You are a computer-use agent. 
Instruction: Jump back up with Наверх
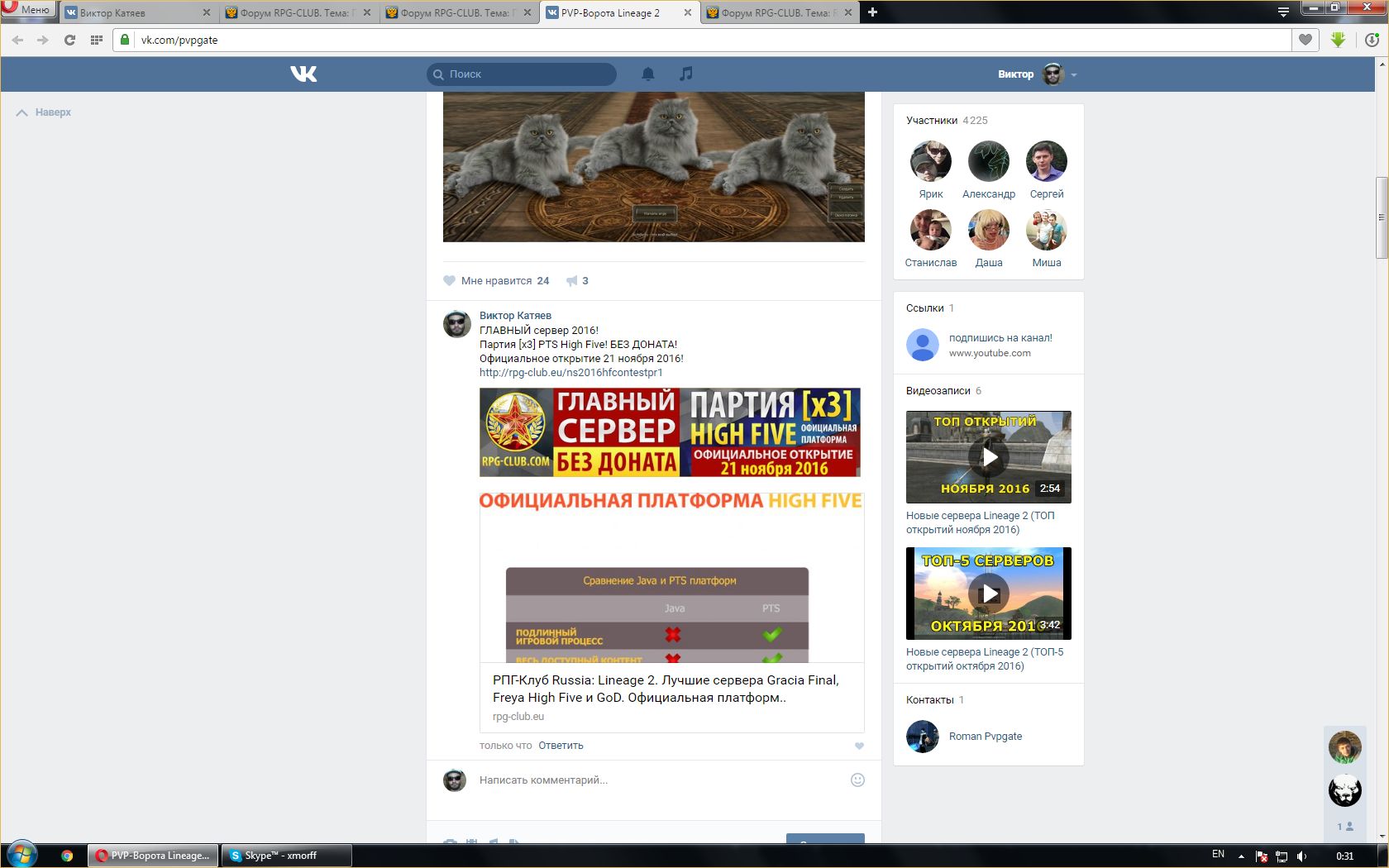click(x=44, y=112)
